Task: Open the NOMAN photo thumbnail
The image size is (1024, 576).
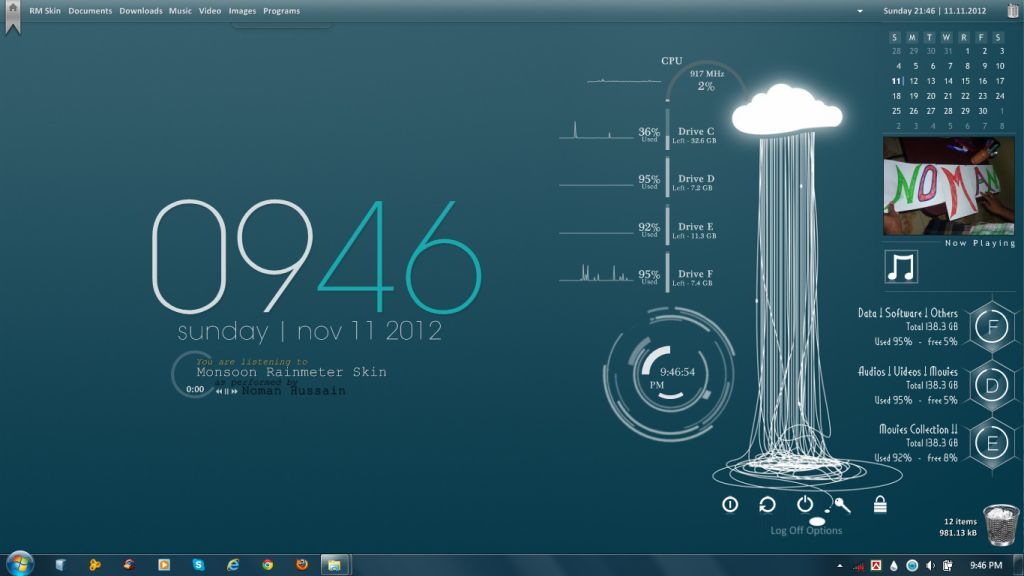Action: (948, 185)
